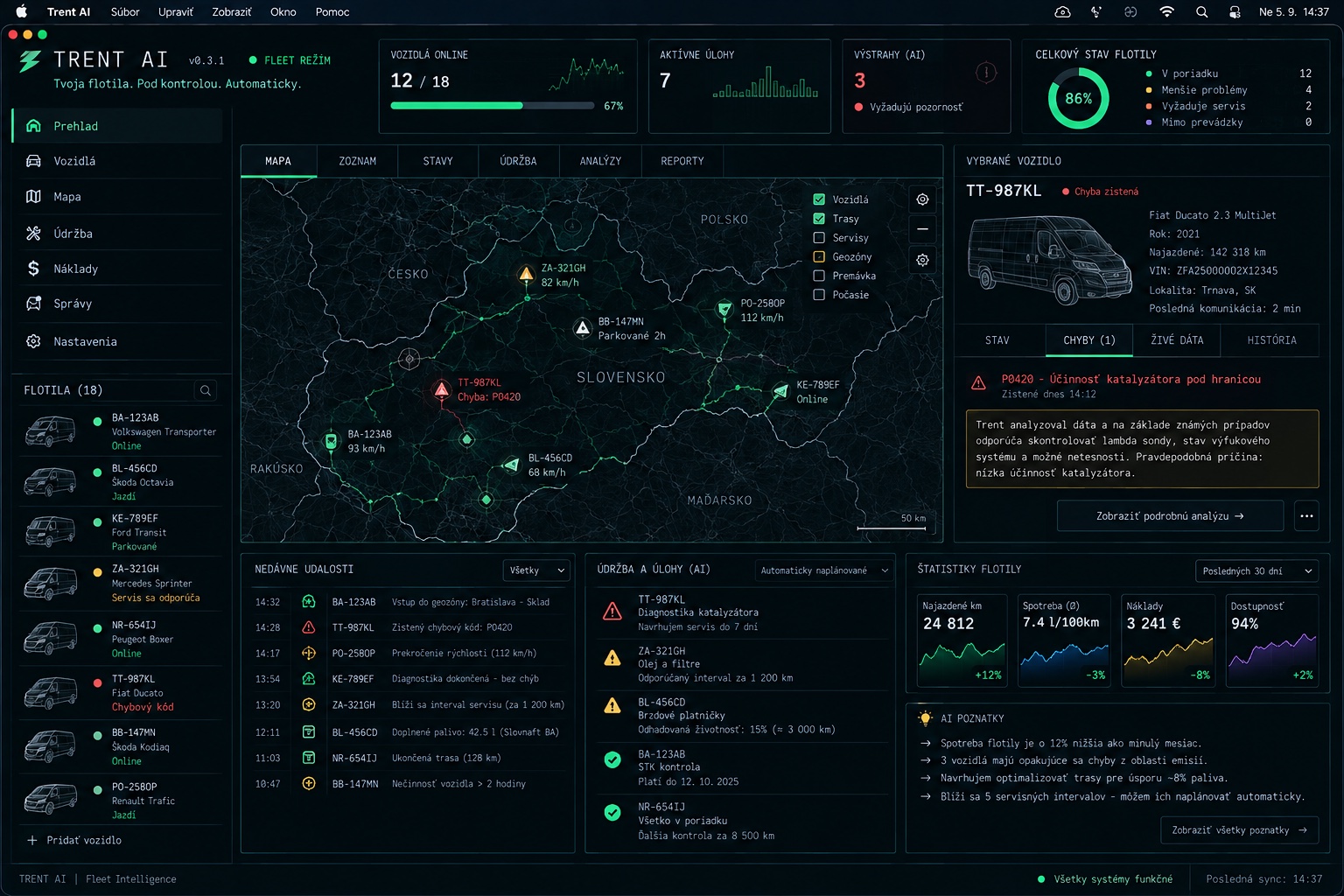Click the red P0420 warning triangle icon
The height and width of the screenshot is (896, 1344).
tap(978, 383)
